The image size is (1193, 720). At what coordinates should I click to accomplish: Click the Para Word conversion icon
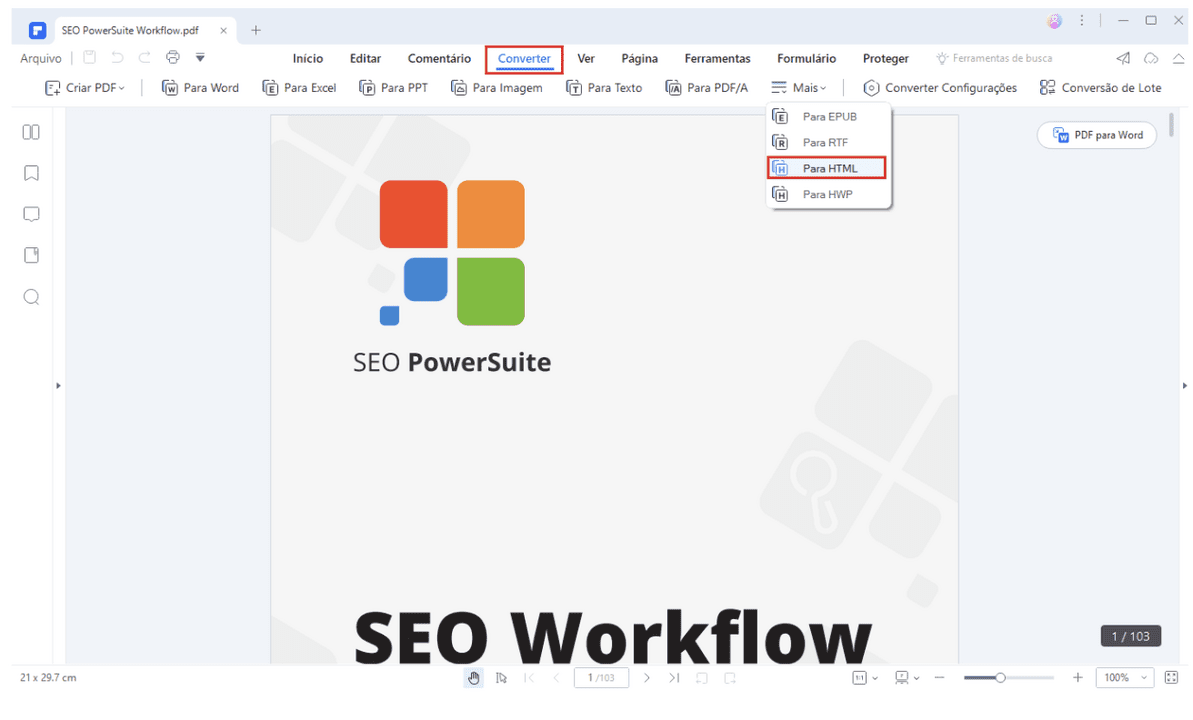170,88
